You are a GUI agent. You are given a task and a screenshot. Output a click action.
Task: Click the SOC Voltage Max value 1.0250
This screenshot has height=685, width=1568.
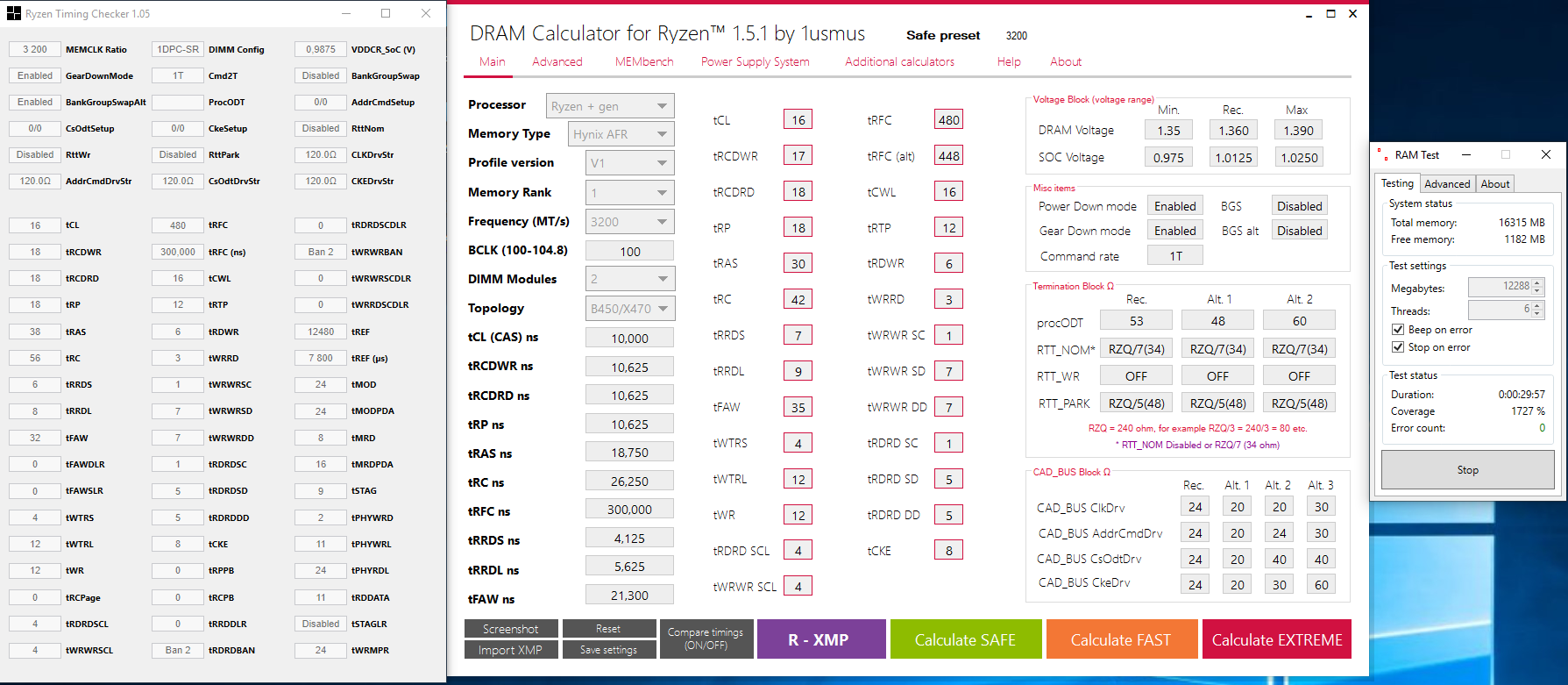pyautogui.click(x=1299, y=158)
